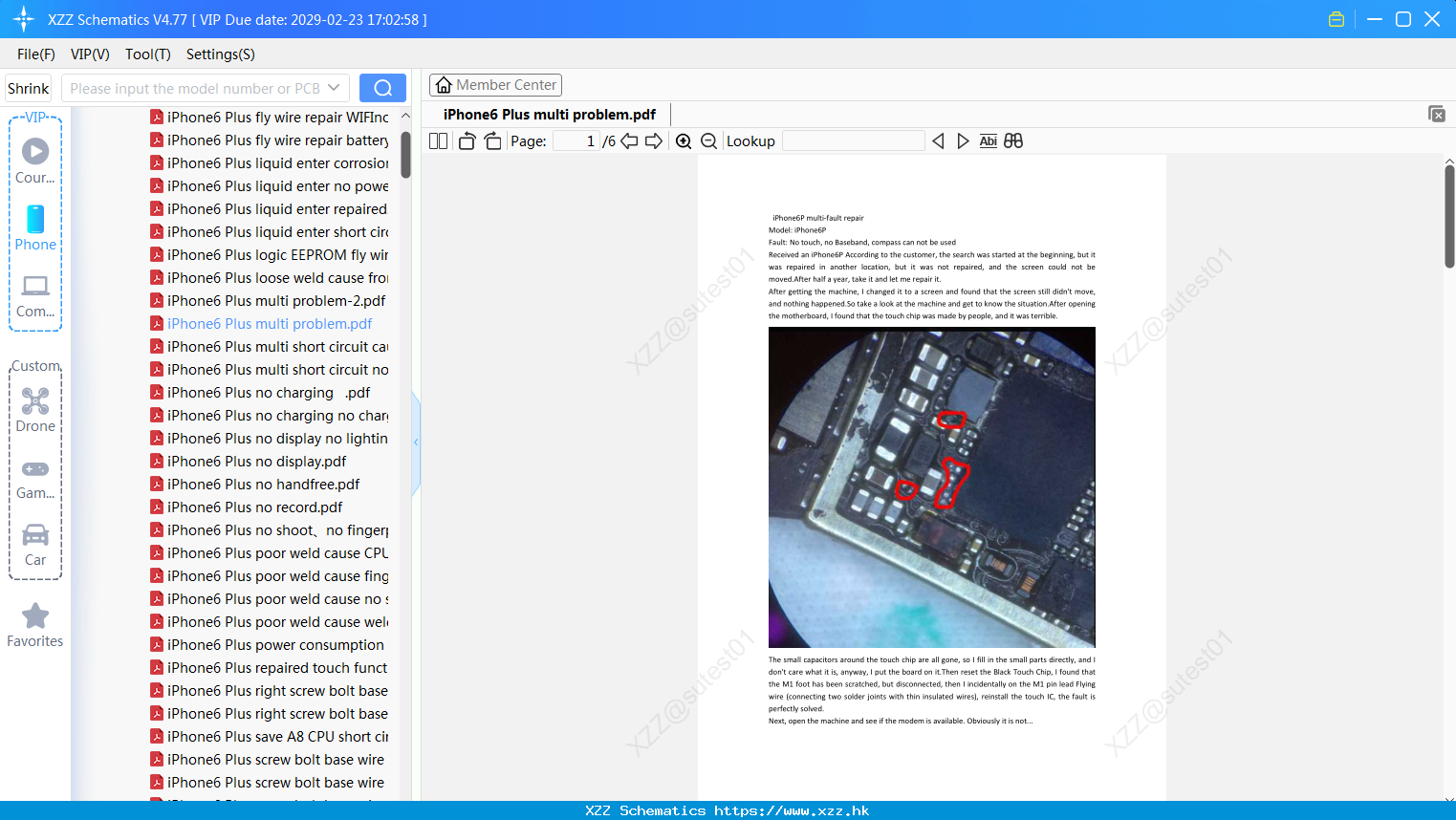Image resolution: width=1456 pixels, height=820 pixels.
Task: Open the Game console category icon
Action: [x=35, y=478]
